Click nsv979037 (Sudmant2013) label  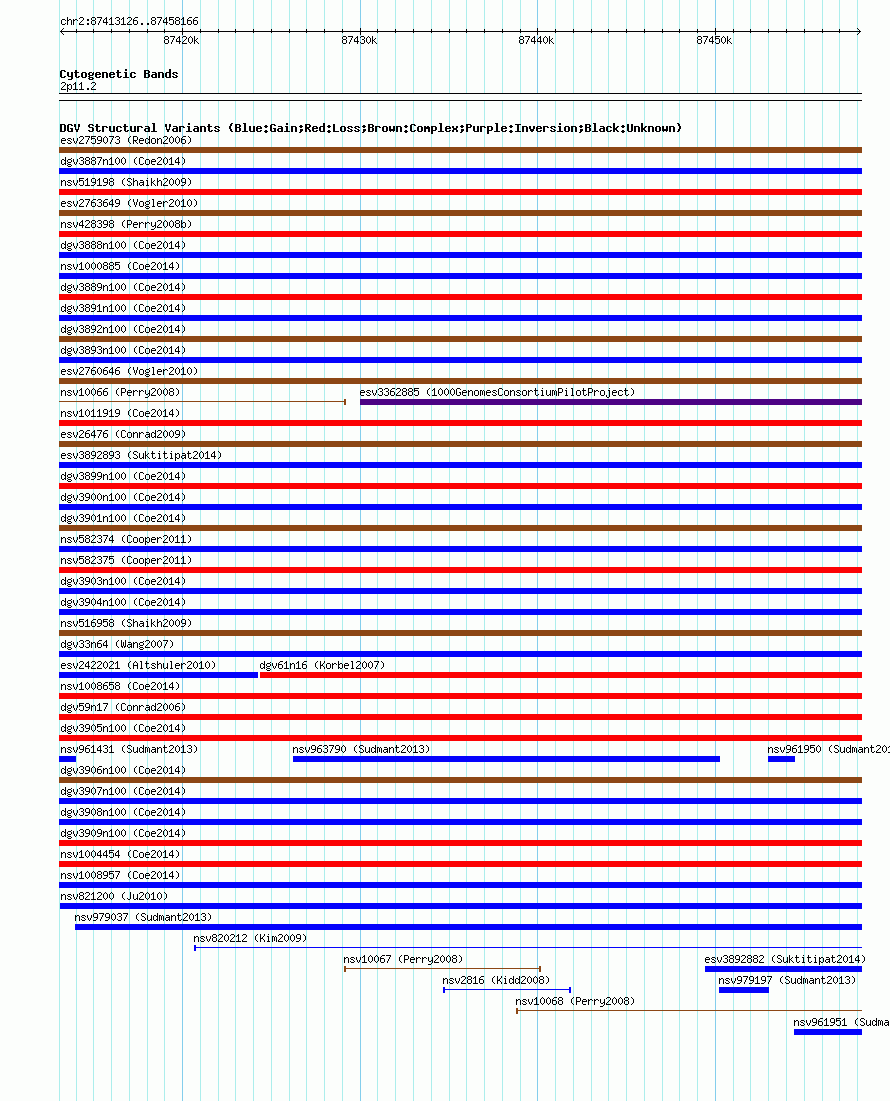pos(143,918)
